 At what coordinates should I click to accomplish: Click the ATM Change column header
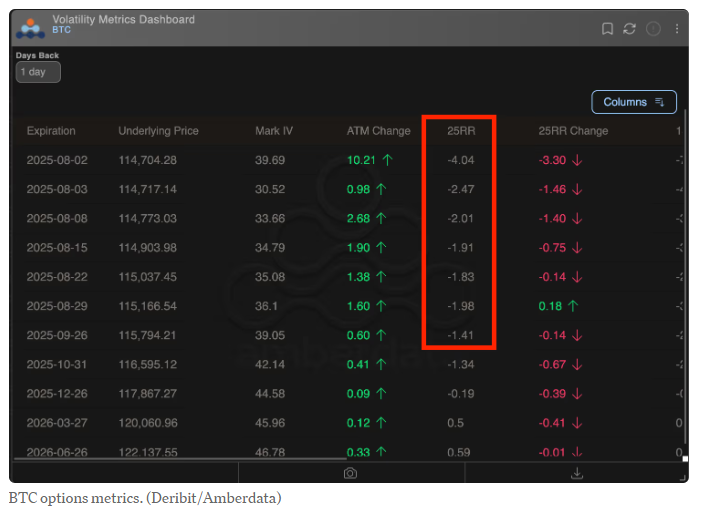click(x=378, y=131)
